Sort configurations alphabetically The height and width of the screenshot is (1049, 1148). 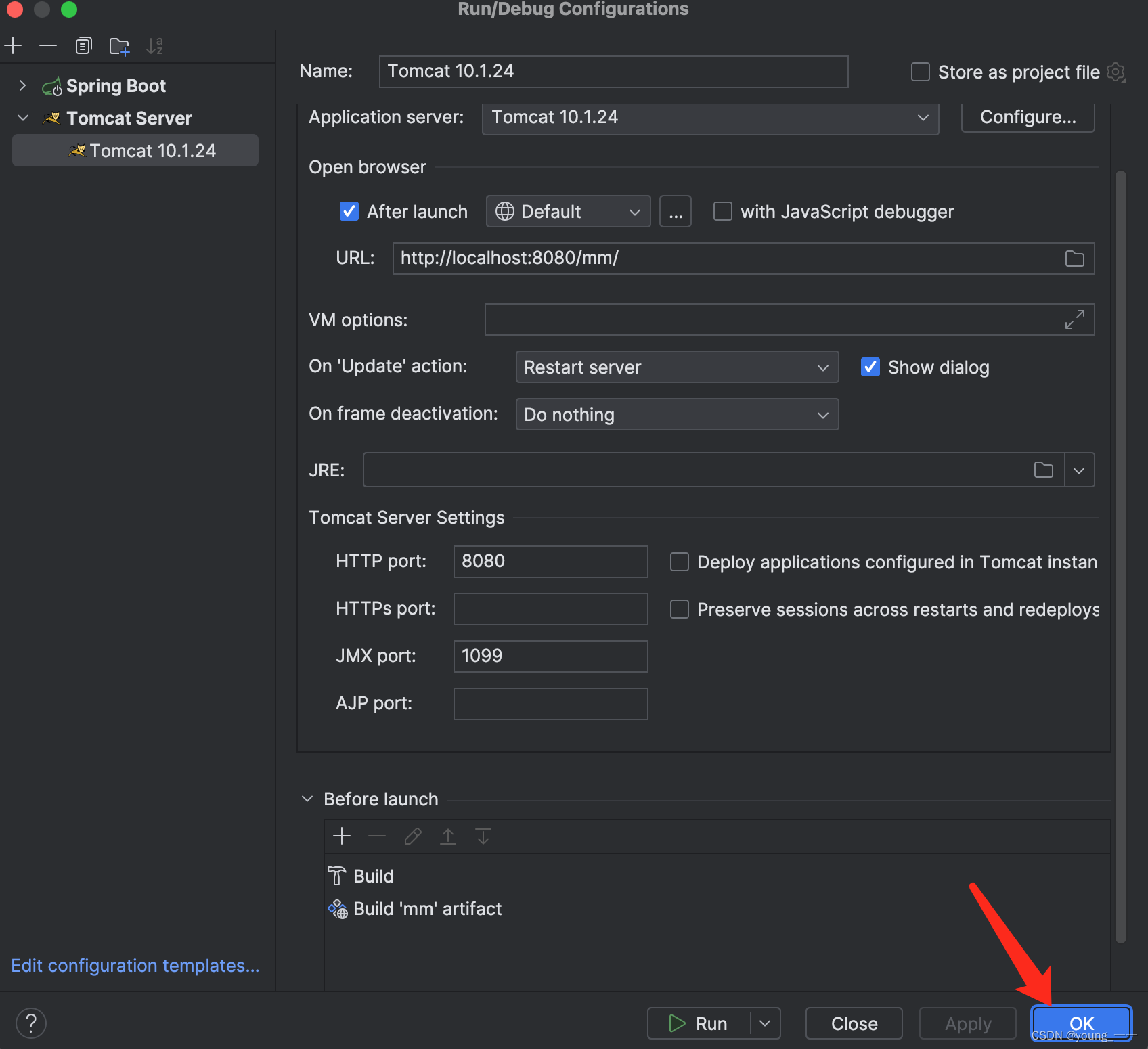click(x=155, y=46)
